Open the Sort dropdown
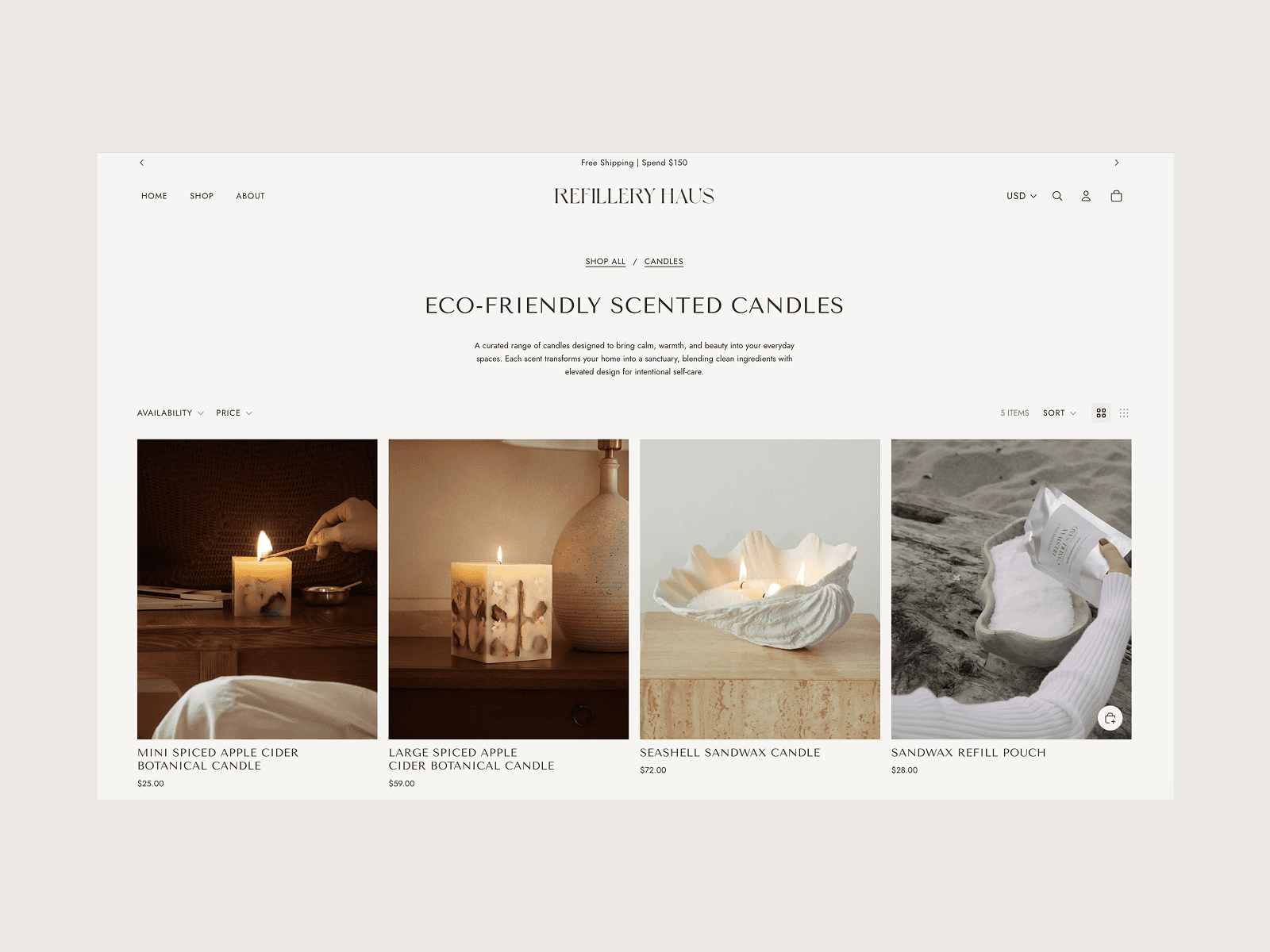Viewport: 1270px width, 952px height. 1060,413
